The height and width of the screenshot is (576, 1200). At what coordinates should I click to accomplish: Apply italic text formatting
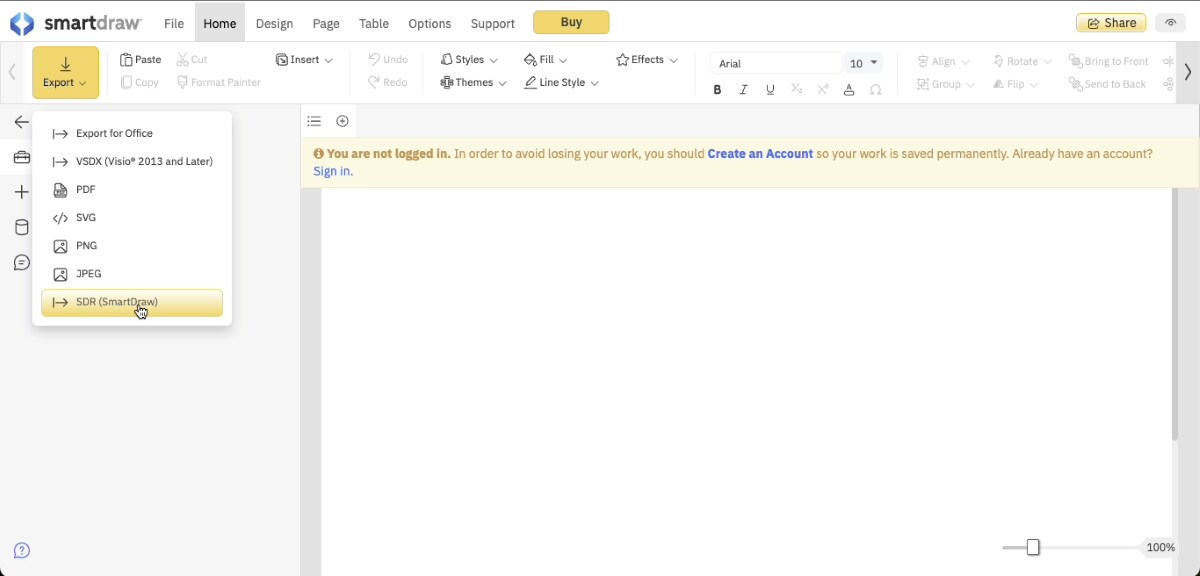coord(743,90)
